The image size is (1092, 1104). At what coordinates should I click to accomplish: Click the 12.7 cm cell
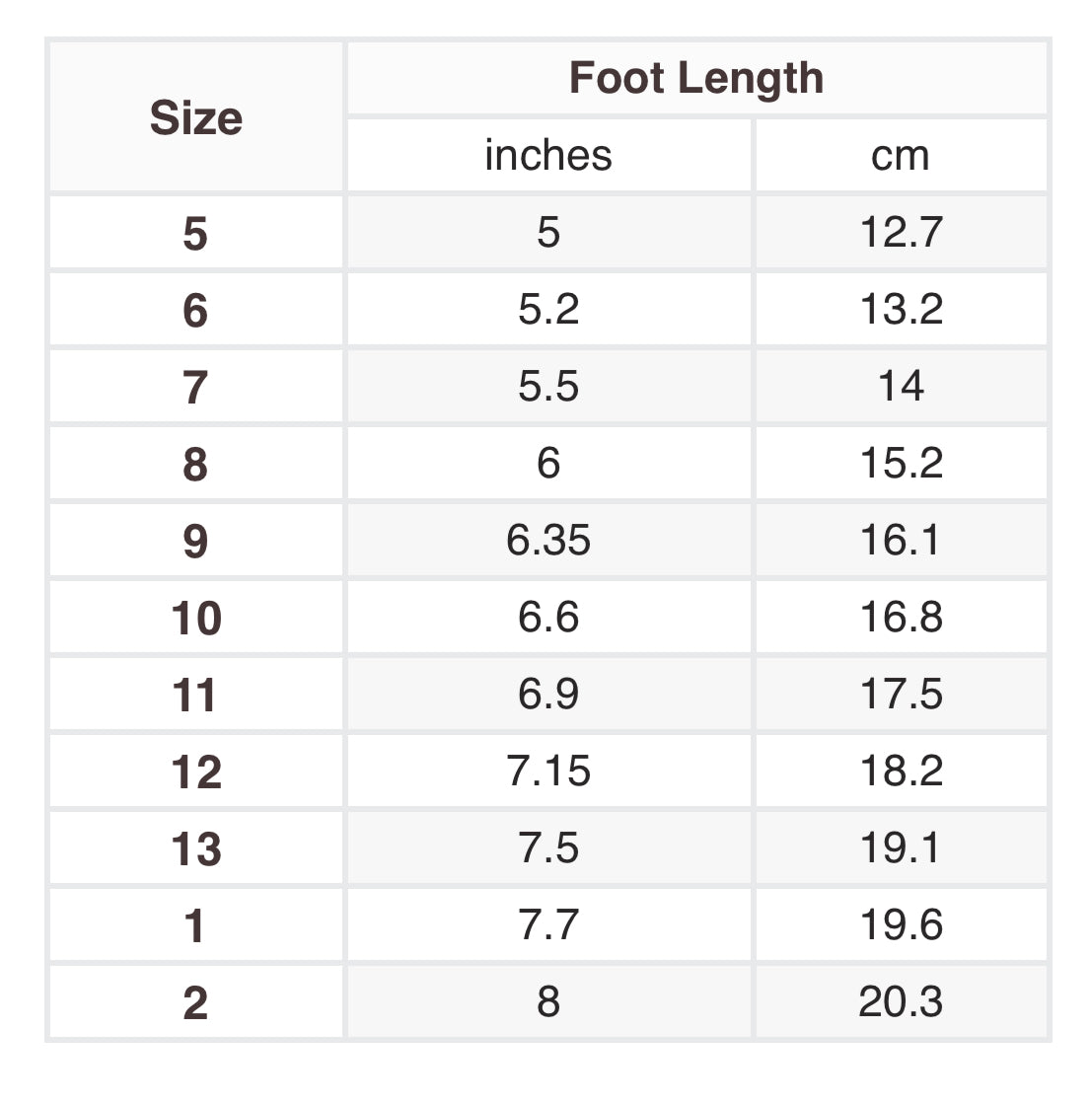pos(901,233)
